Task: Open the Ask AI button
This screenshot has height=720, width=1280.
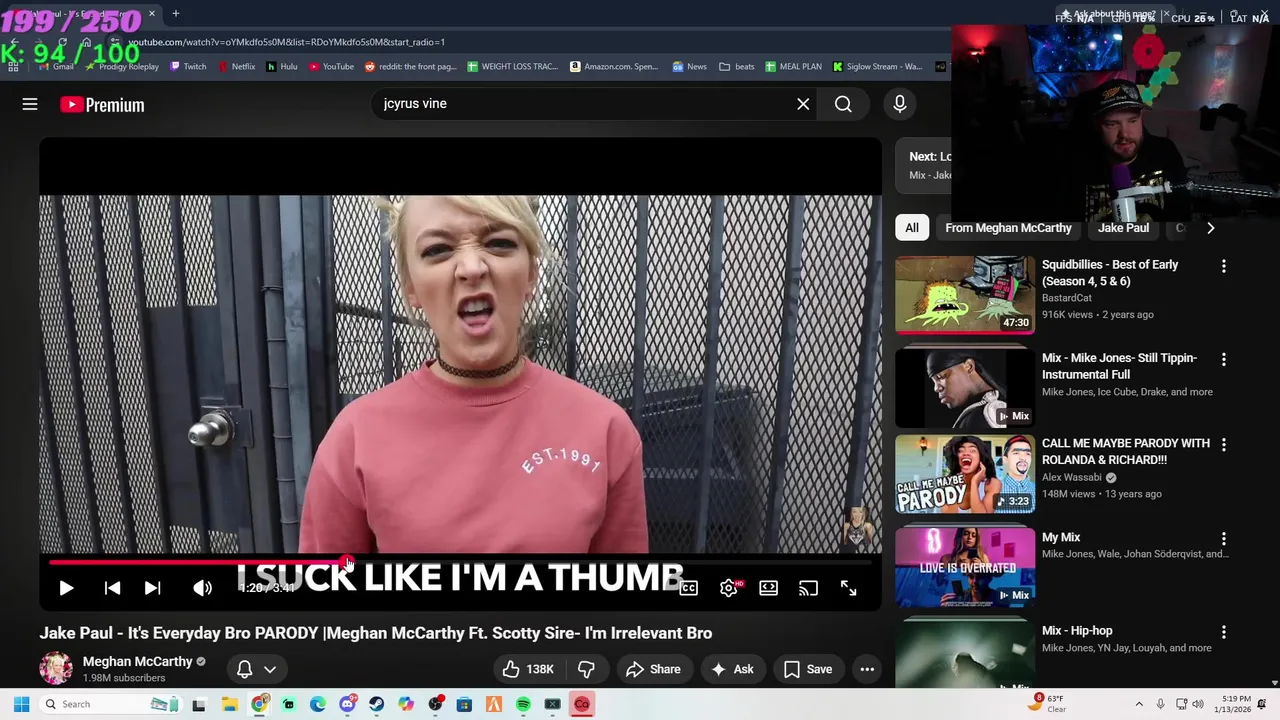Action: [x=732, y=669]
